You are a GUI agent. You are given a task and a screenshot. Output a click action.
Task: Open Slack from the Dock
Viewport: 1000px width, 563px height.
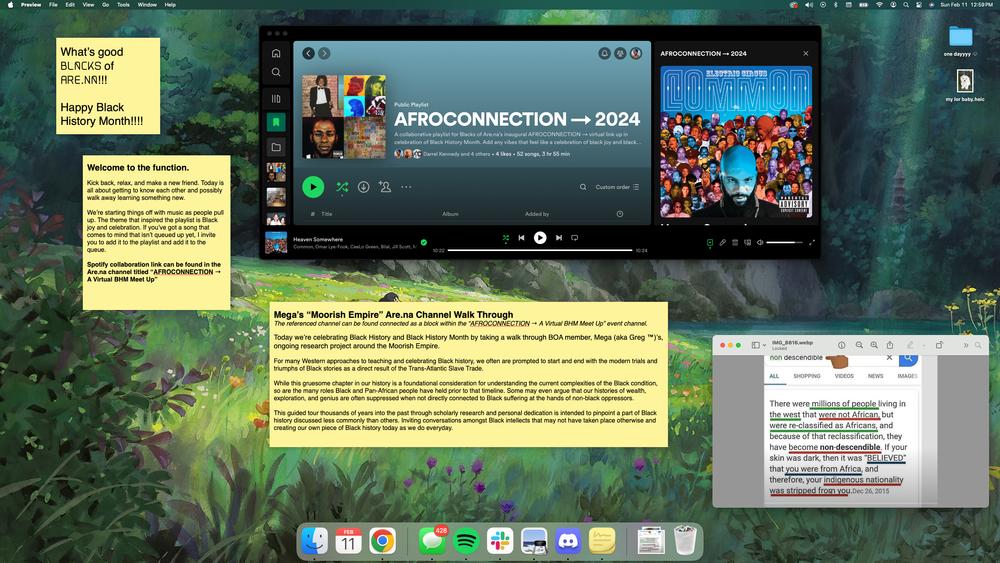pyautogui.click(x=500, y=541)
